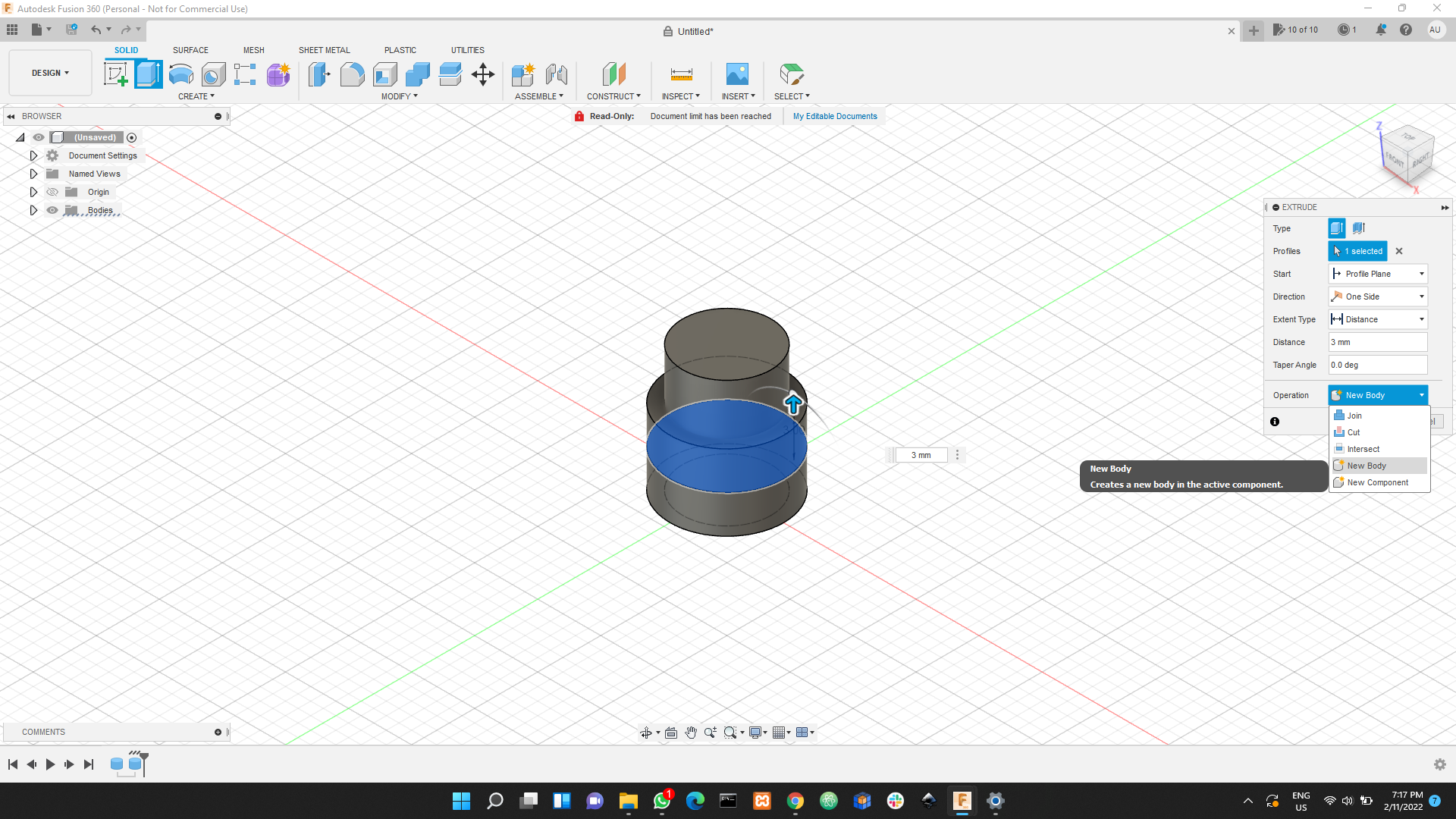Image resolution: width=1456 pixels, height=819 pixels.
Task: Show the Origin folder in browser
Action: (x=52, y=192)
